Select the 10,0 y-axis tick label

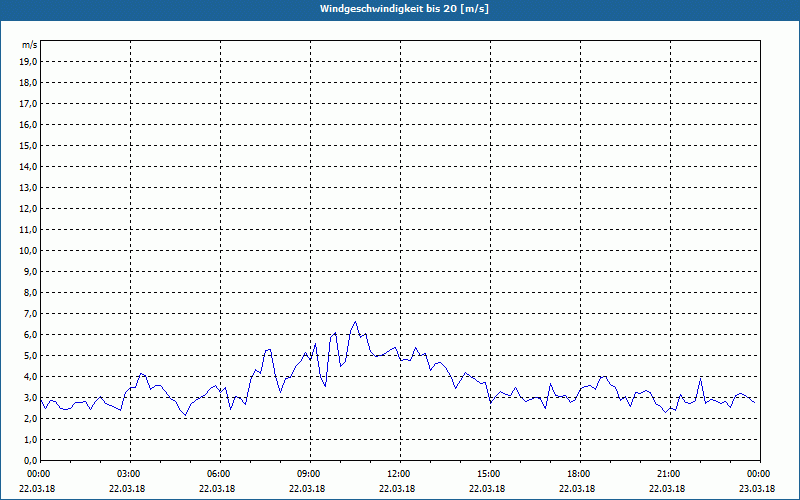[x=29, y=250]
